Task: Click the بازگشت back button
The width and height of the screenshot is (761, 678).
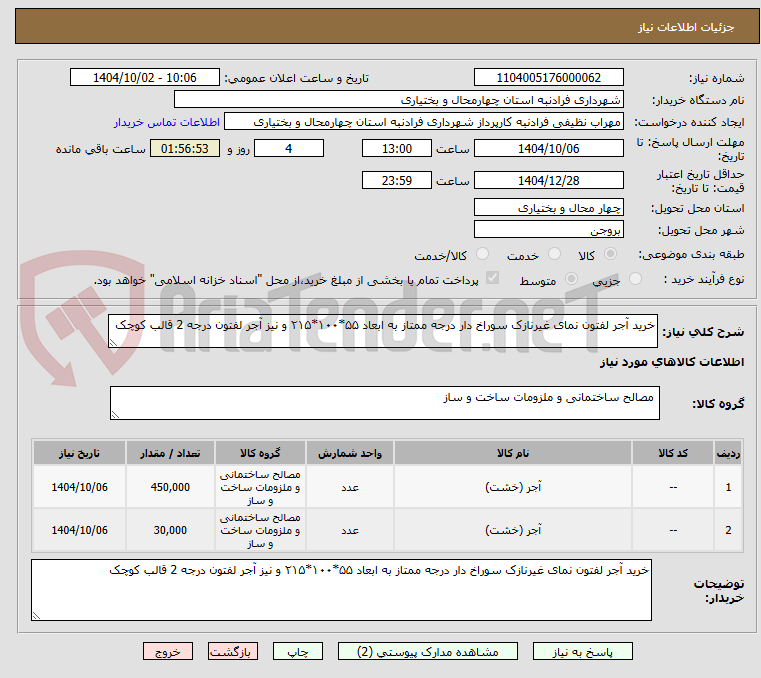Action: coord(233,651)
